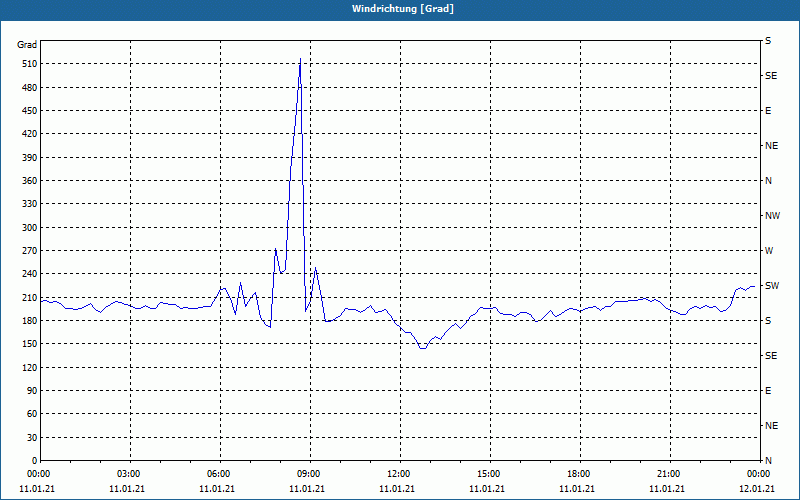Select the 30 axis label
The image size is (800, 500).
(x=32, y=438)
